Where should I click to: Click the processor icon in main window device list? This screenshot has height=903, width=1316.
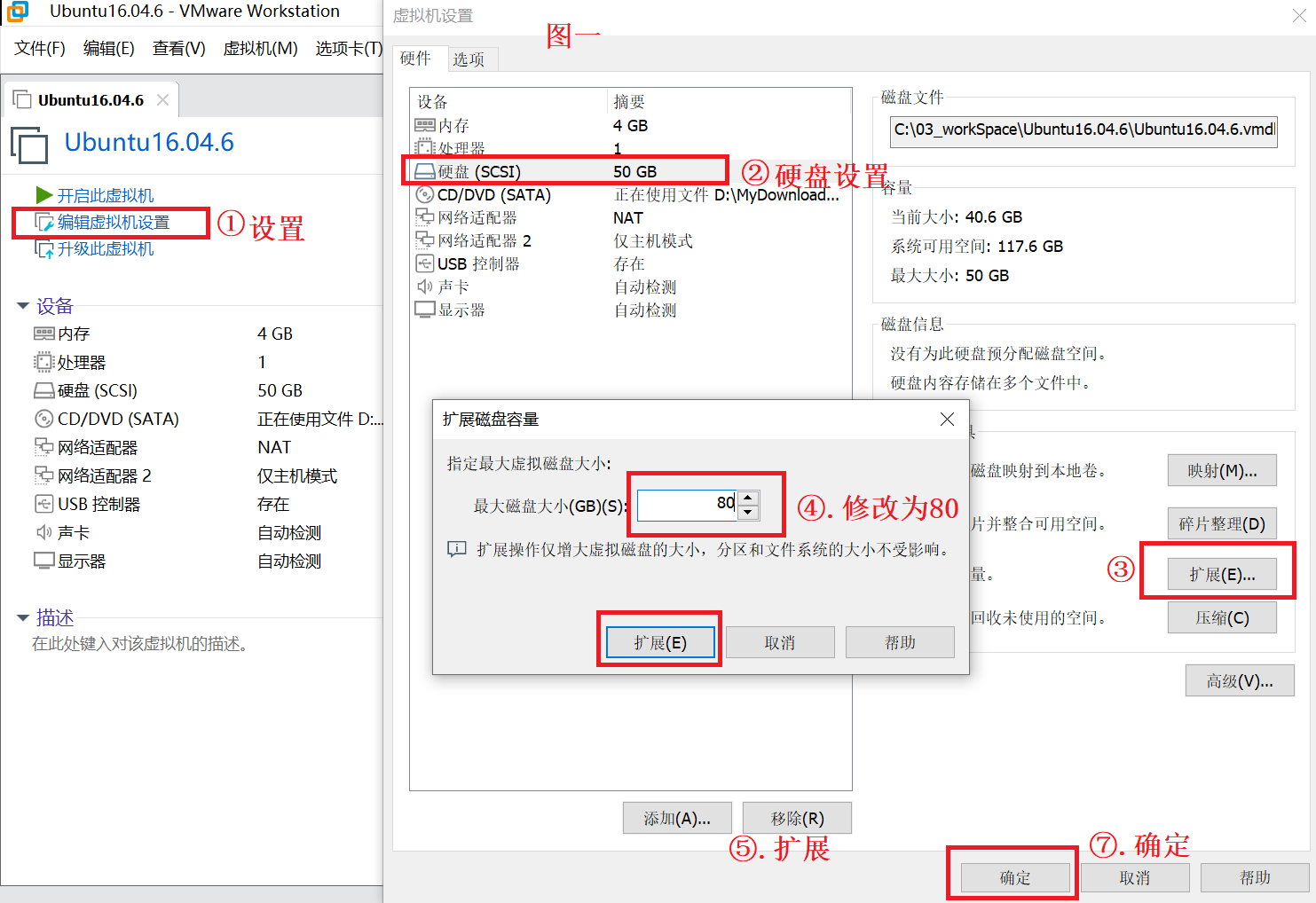[44, 362]
